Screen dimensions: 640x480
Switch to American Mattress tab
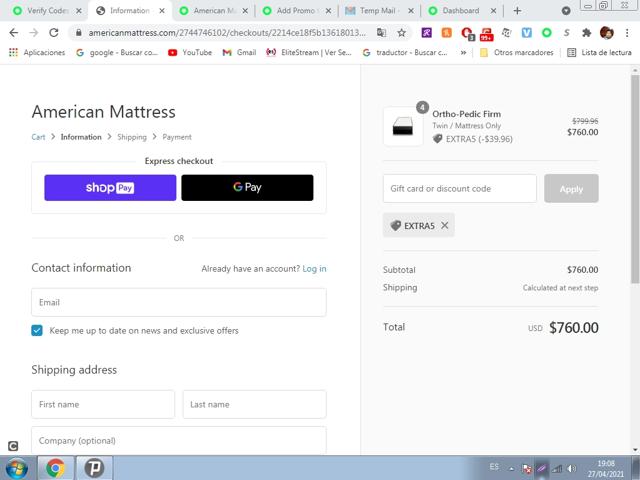coord(214,11)
